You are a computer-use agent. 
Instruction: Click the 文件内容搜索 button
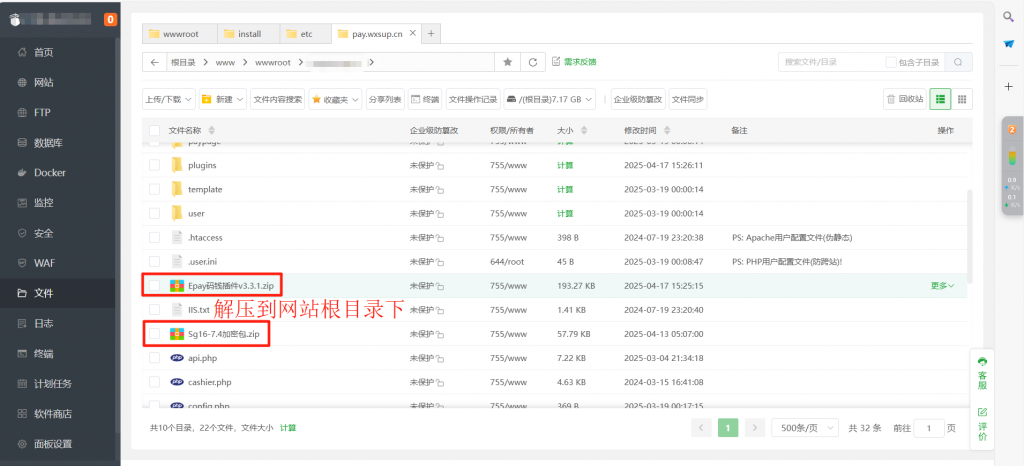[x=277, y=99]
